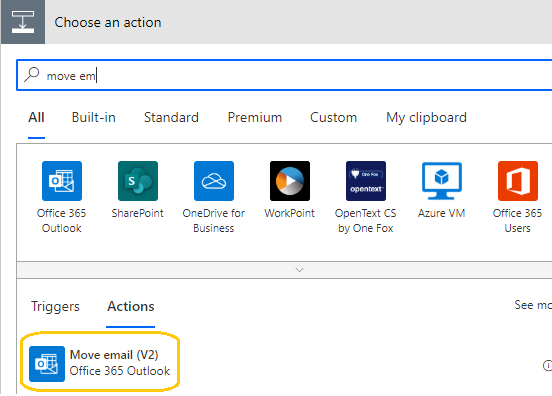Click the OpenText CS by One Fox label

pyautogui.click(x=366, y=221)
